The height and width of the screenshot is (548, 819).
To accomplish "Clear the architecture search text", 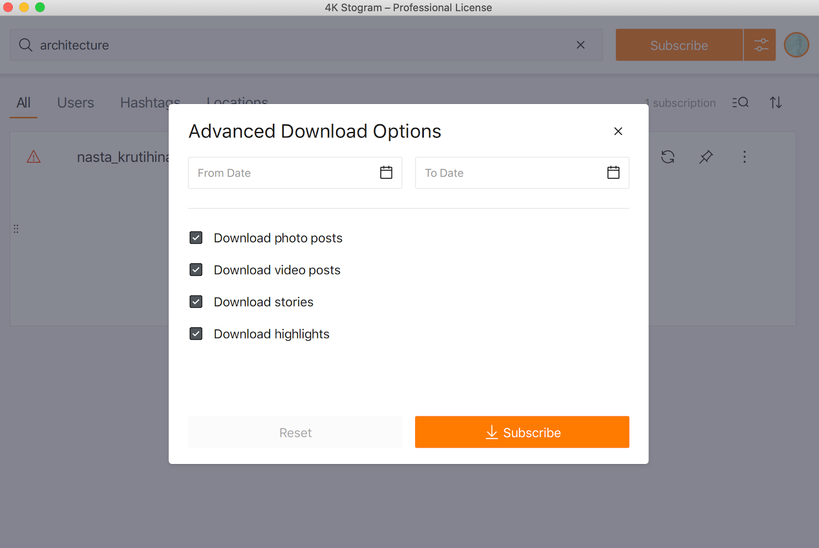I will point(581,45).
